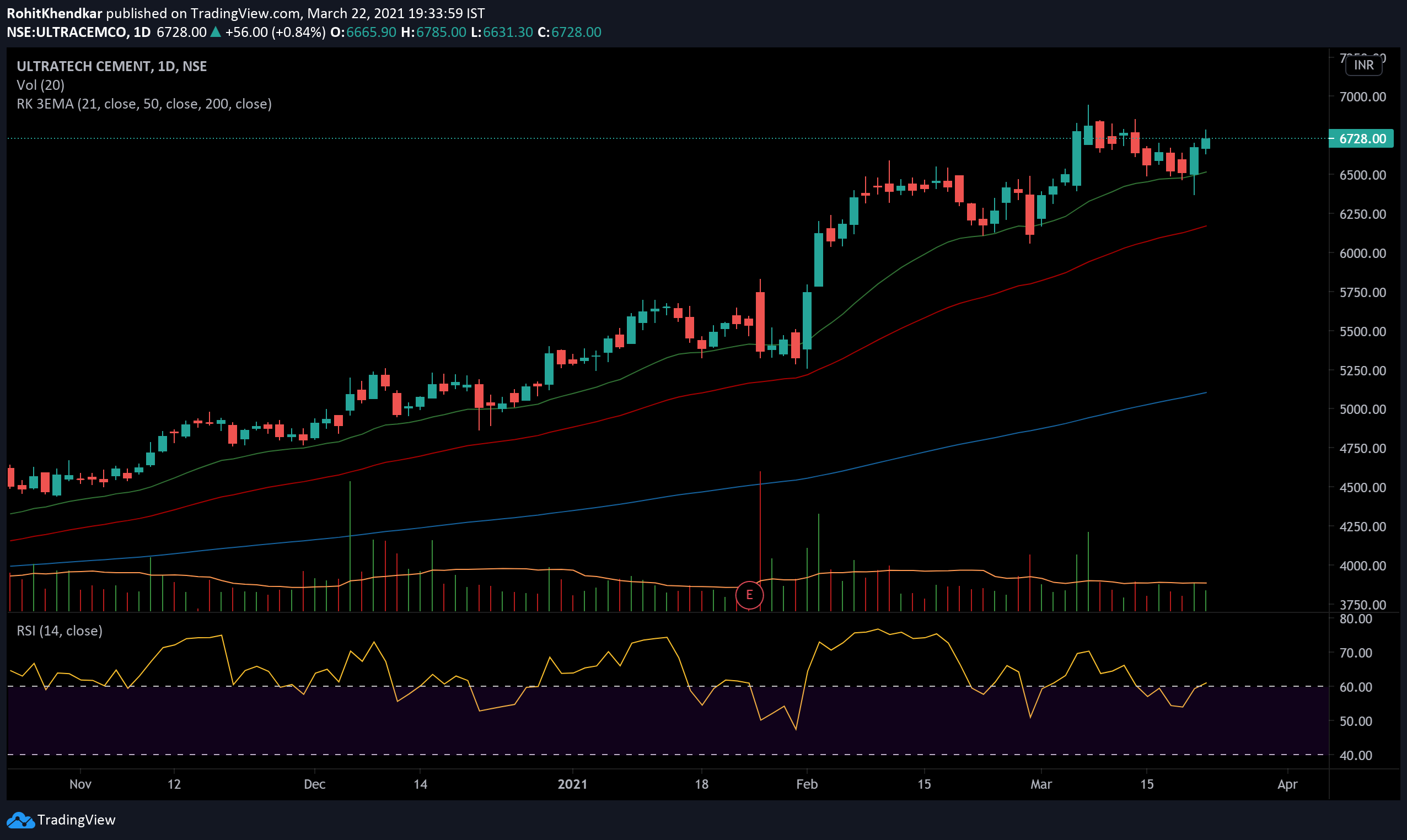The height and width of the screenshot is (840, 1407).
Task: Click the Nov date axis label
Action: (80, 784)
